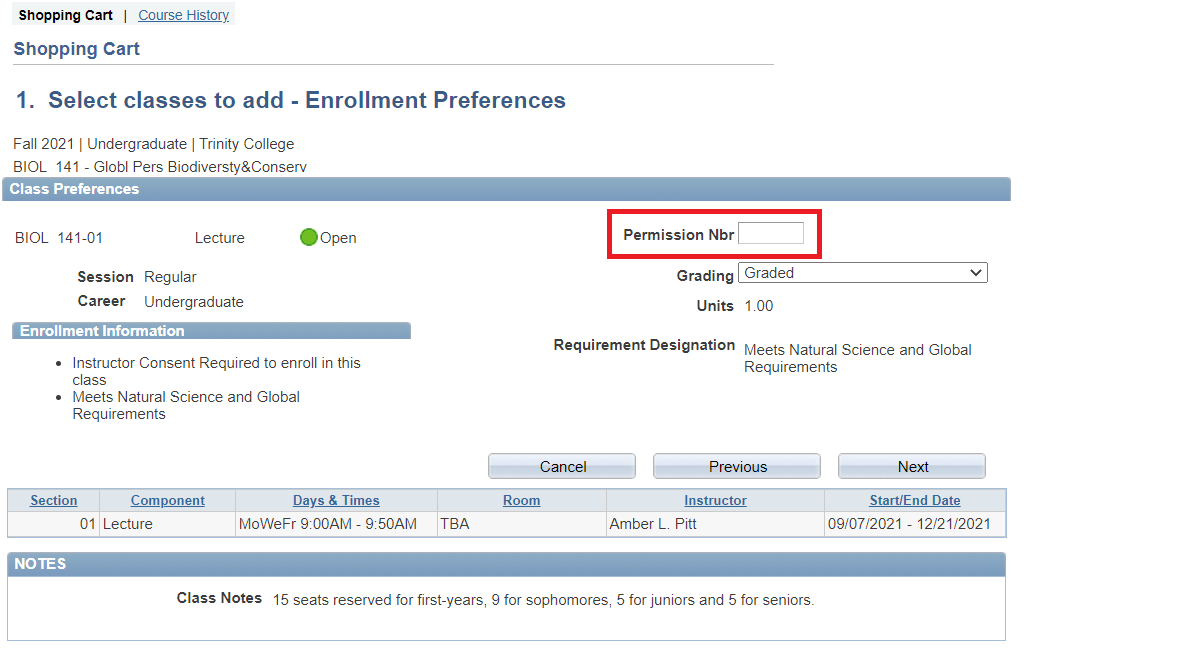1184x650 pixels.
Task: Select the Shopping Cart tab
Action: tap(66, 14)
